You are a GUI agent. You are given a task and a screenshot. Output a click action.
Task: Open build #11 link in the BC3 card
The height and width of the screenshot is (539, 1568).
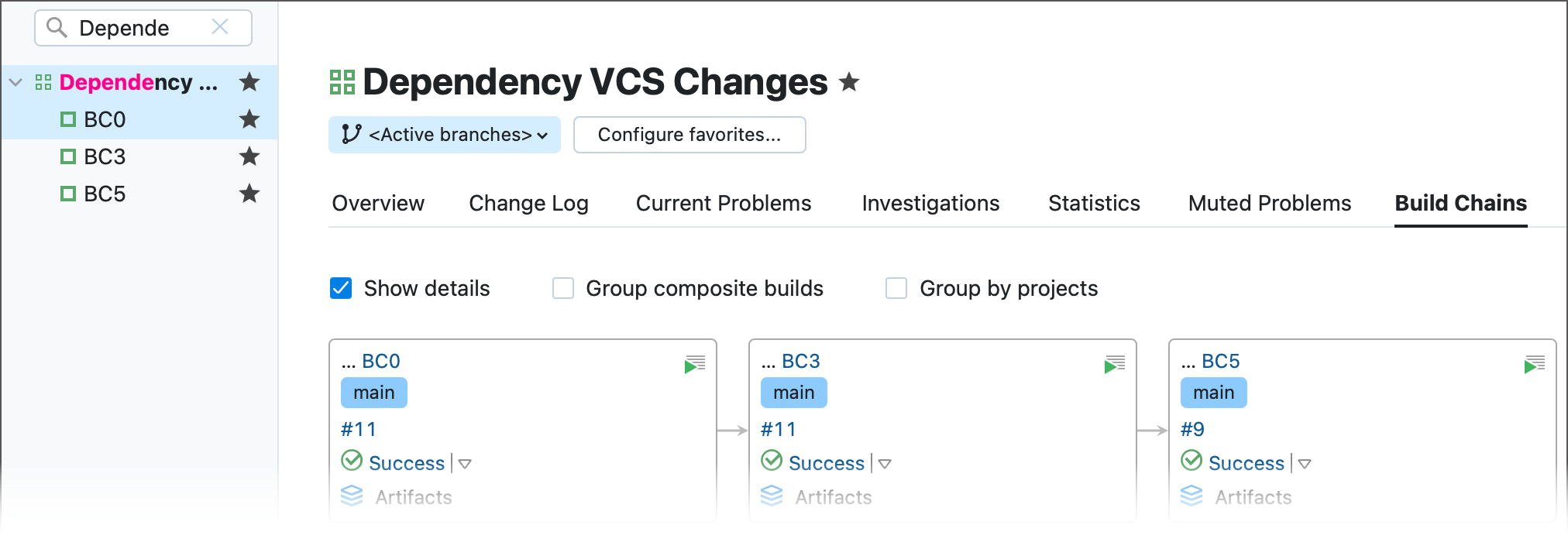click(778, 429)
